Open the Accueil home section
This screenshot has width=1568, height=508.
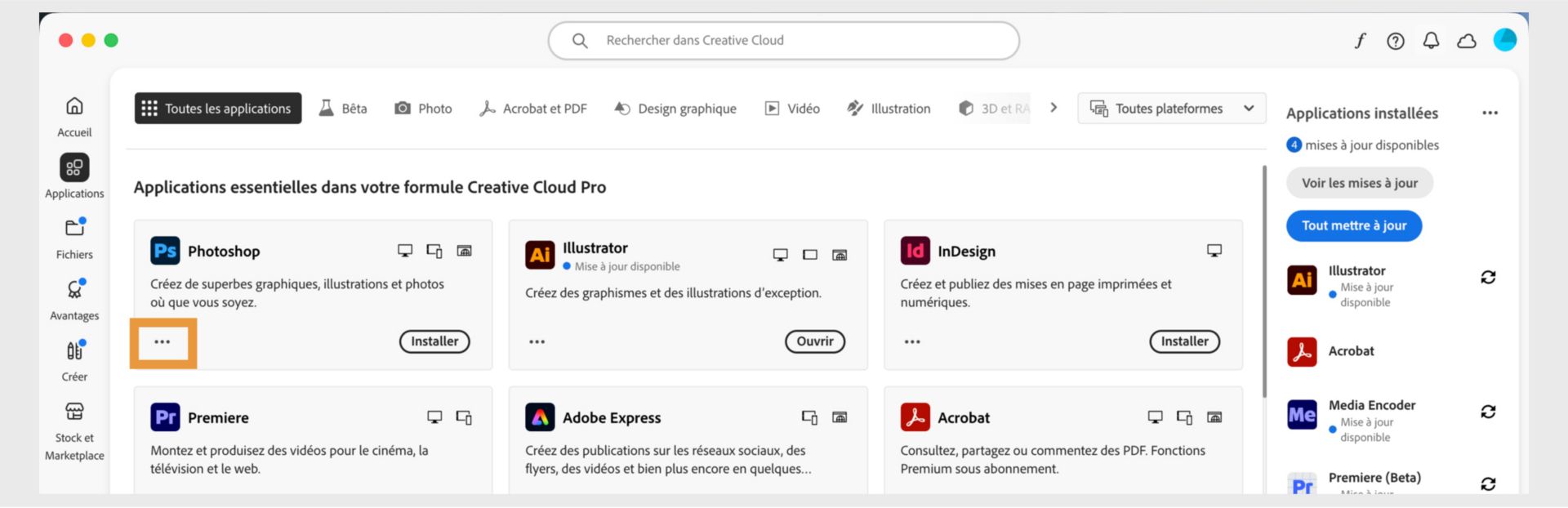[74, 117]
